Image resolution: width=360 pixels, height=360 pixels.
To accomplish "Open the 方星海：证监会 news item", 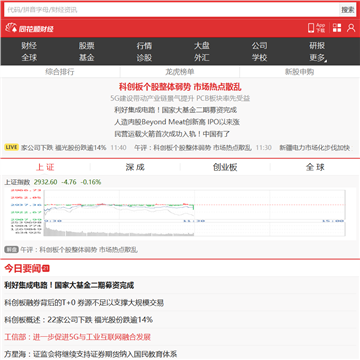I will pyautogui.click(x=90, y=354).
